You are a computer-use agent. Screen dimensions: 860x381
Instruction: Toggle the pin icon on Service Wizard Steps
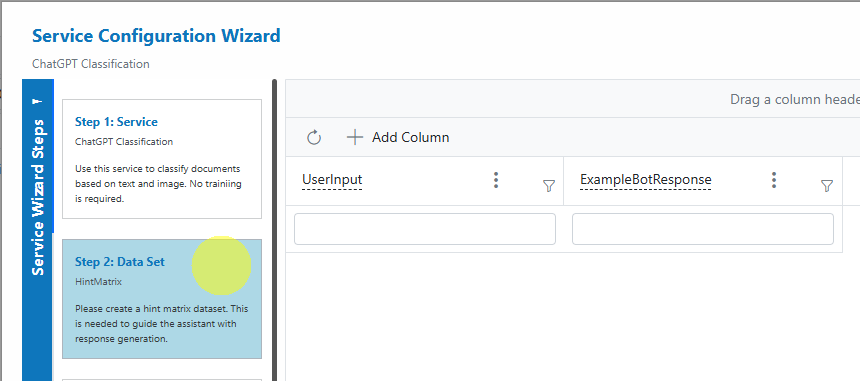tap(37, 102)
